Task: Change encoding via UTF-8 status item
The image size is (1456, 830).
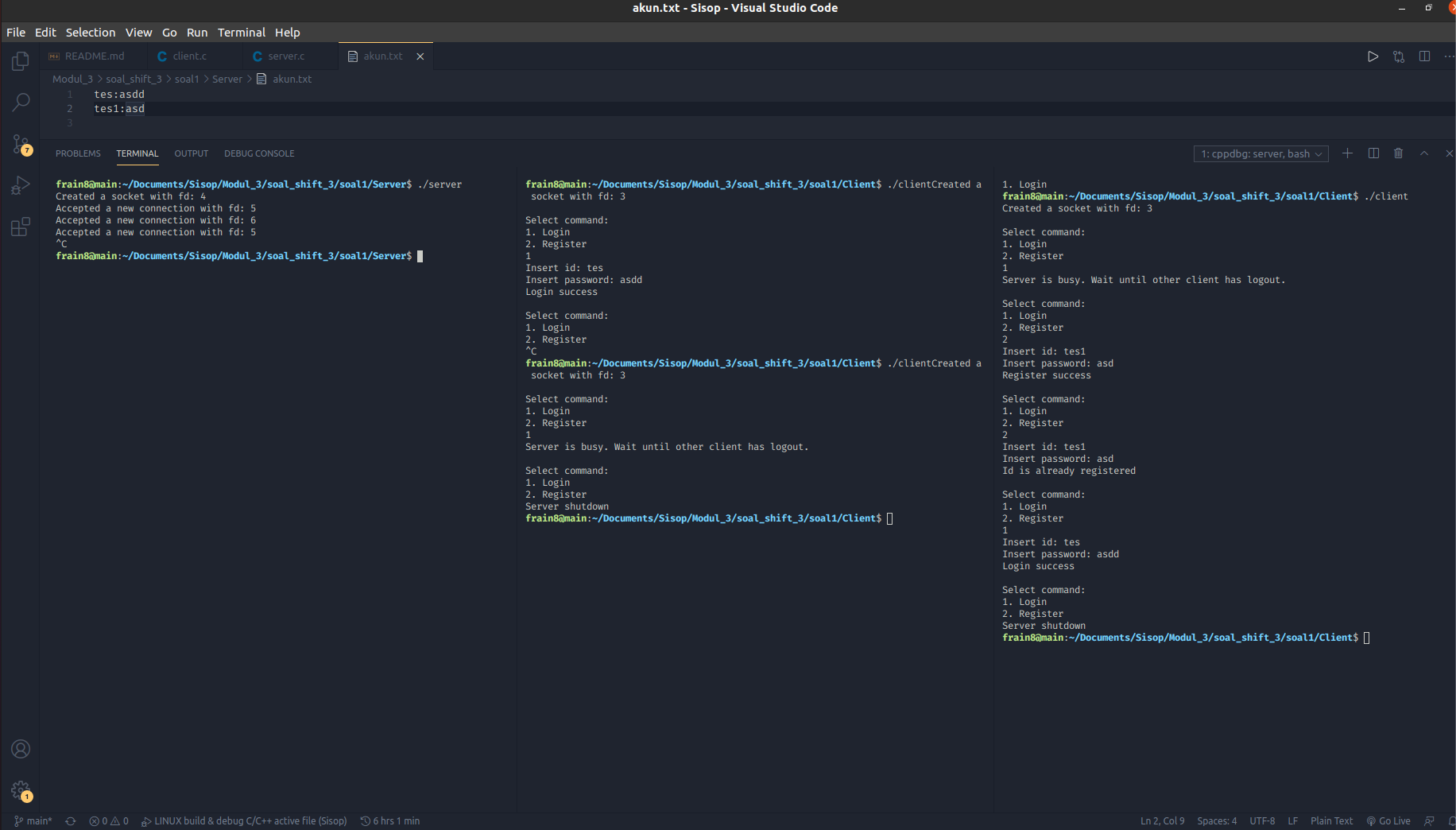Action: pos(1262,821)
